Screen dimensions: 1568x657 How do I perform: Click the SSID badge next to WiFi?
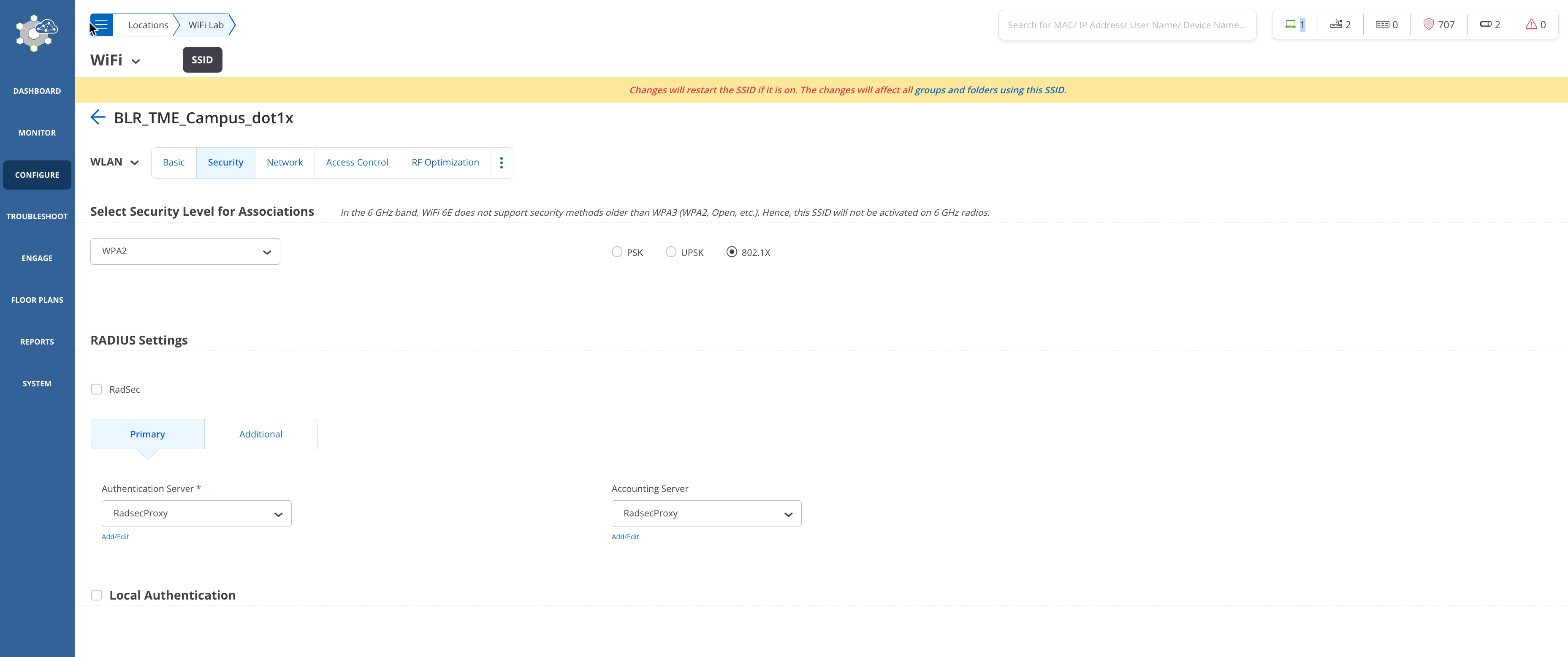(x=202, y=59)
